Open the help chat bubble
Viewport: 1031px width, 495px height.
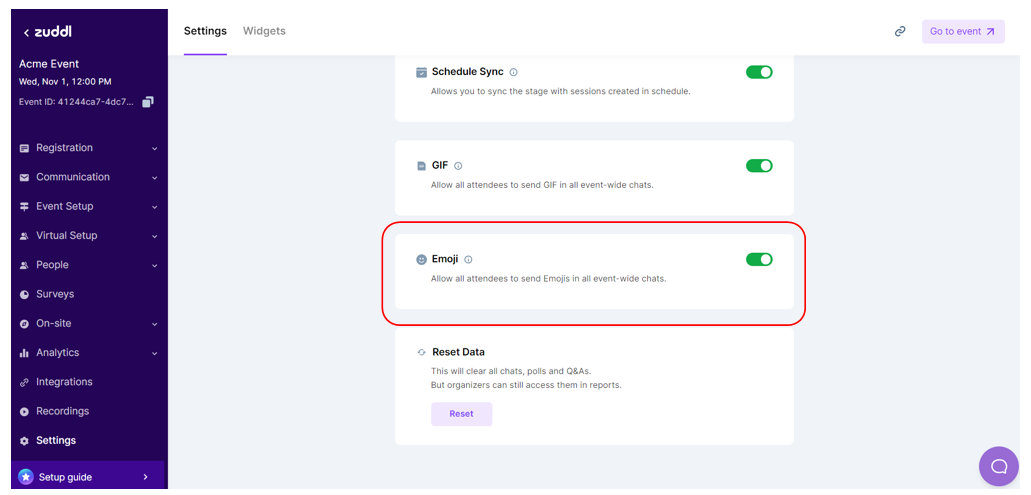tap(998, 465)
